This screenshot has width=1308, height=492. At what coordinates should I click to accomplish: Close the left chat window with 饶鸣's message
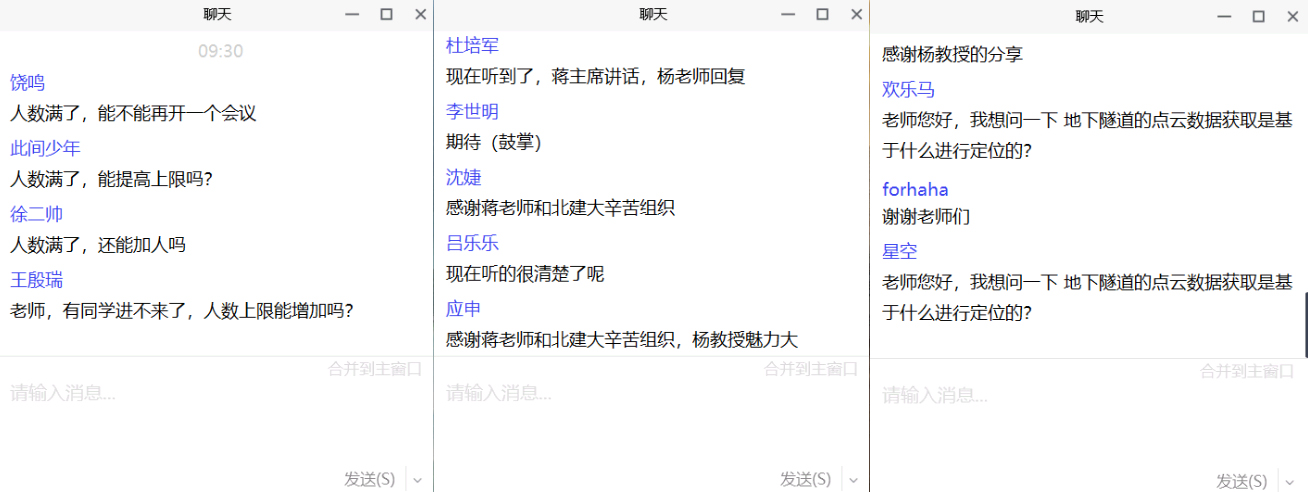[421, 14]
